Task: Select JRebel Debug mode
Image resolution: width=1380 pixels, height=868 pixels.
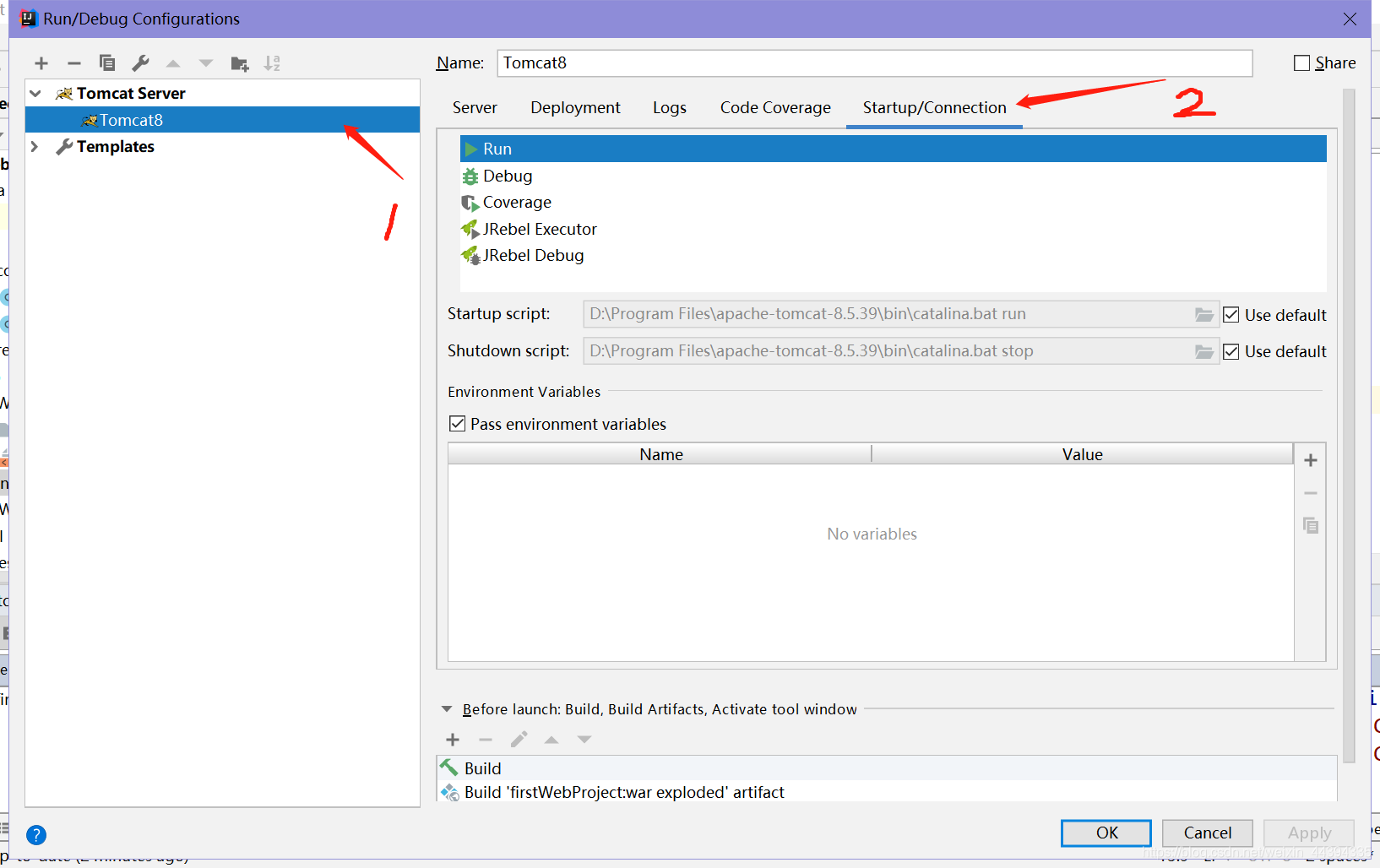Action: [894, 255]
